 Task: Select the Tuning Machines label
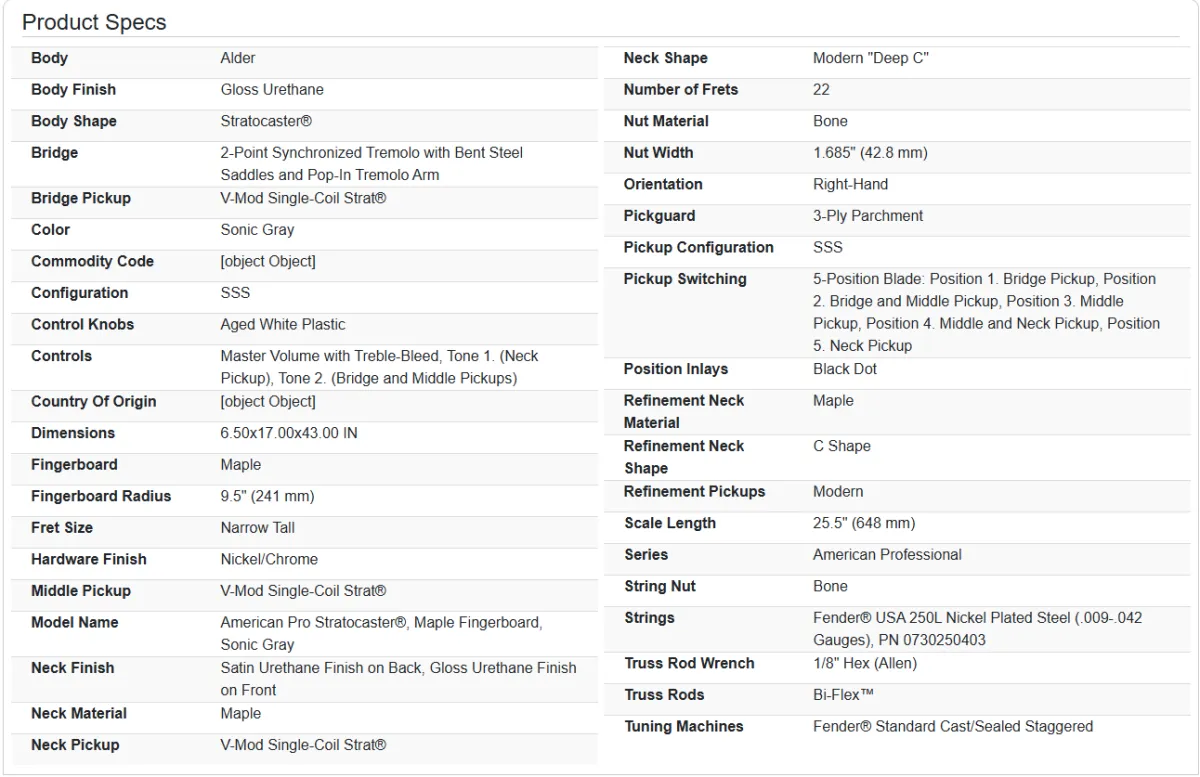[x=684, y=727]
